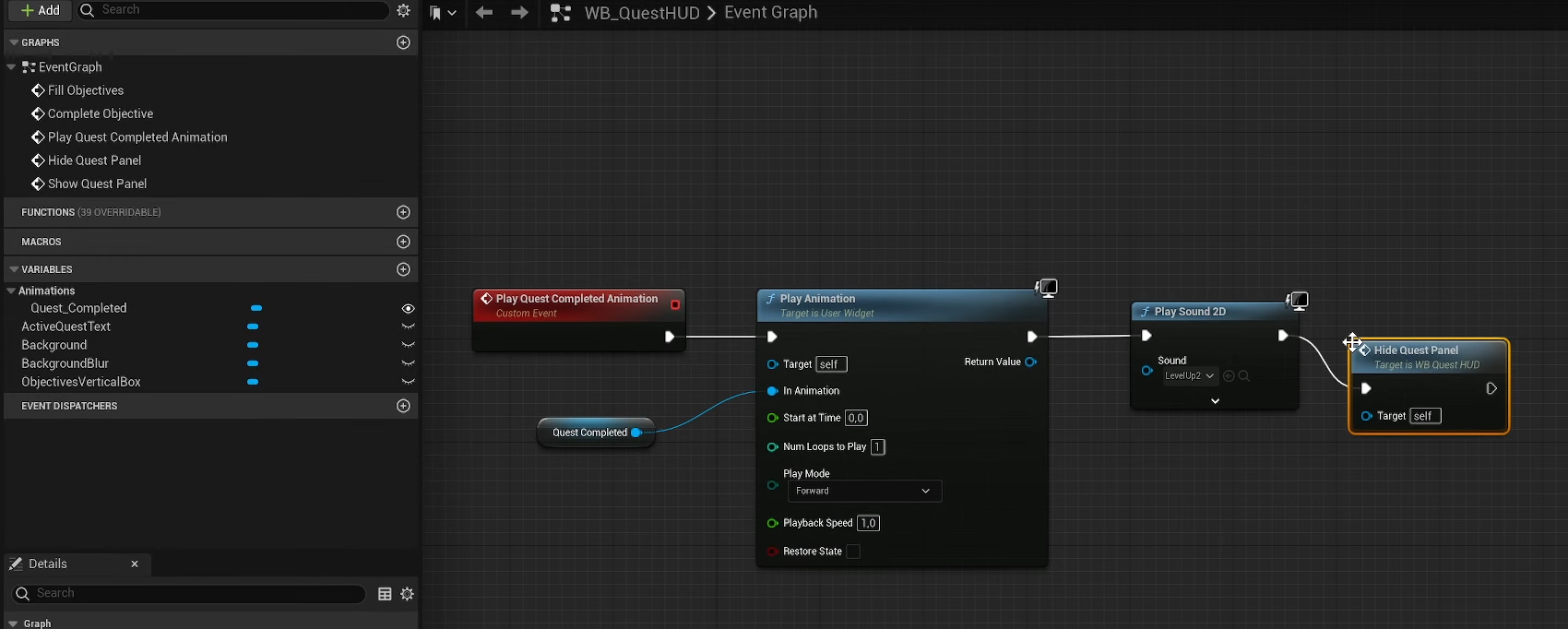Viewport: 1568px width, 629px height.
Task: Add a new macro with plus icon
Action: click(403, 242)
